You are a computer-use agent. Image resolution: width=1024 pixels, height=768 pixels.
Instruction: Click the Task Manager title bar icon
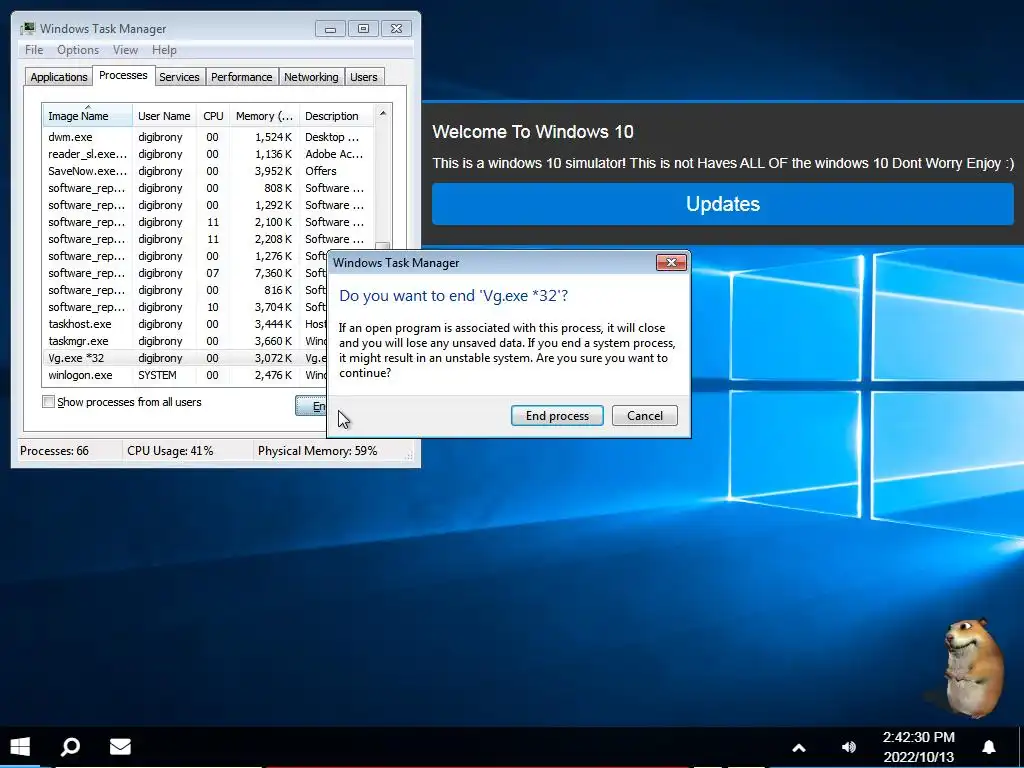point(27,28)
